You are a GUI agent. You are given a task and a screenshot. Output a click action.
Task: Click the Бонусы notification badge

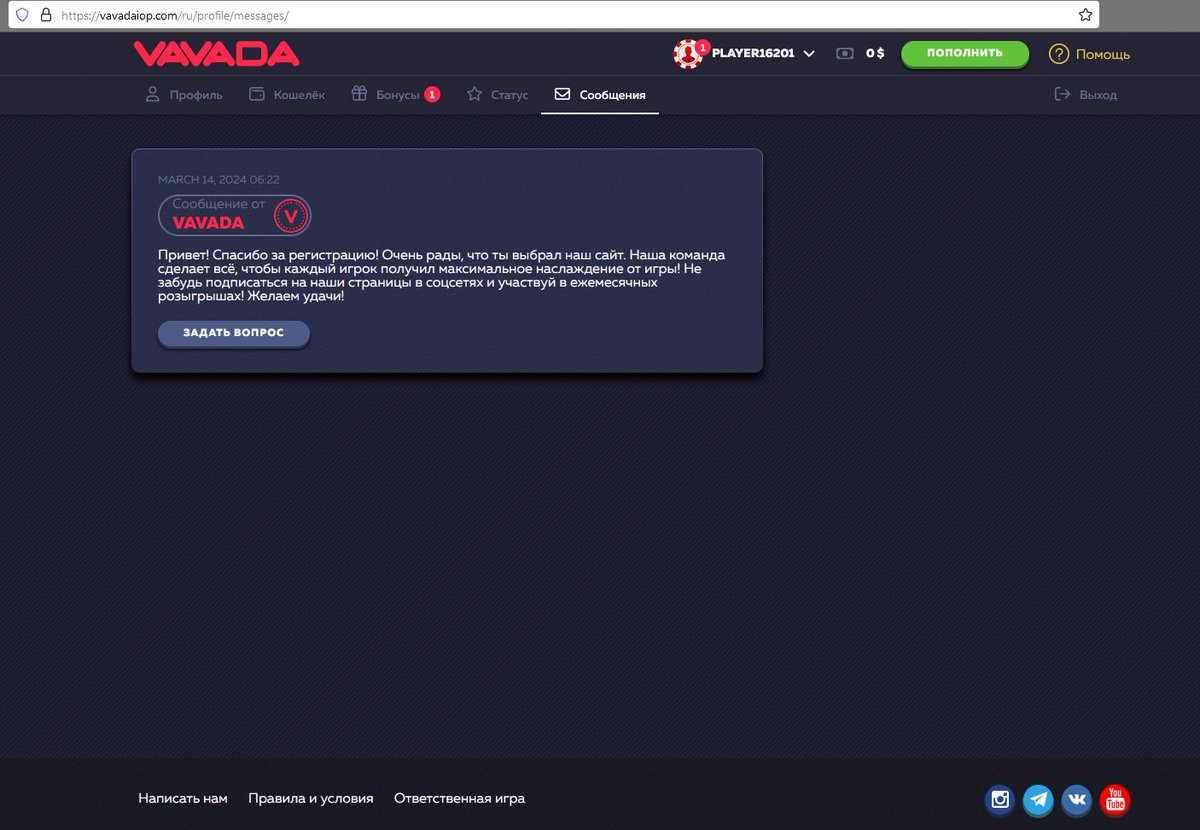click(432, 95)
